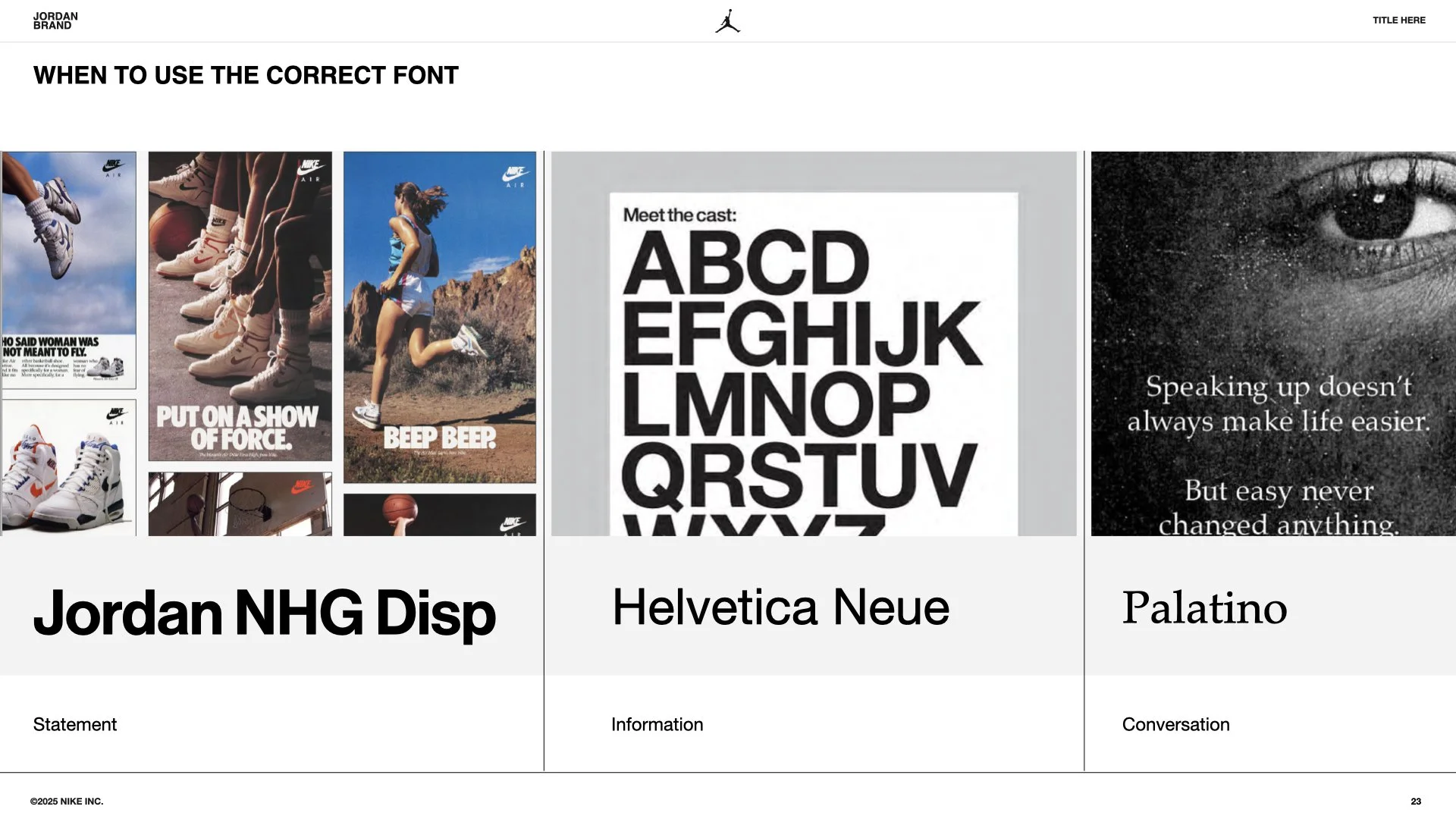Screen dimensions: 1456x819
Task: Click the Nike Air logo on the running woman poster
Action: [515, 176]
